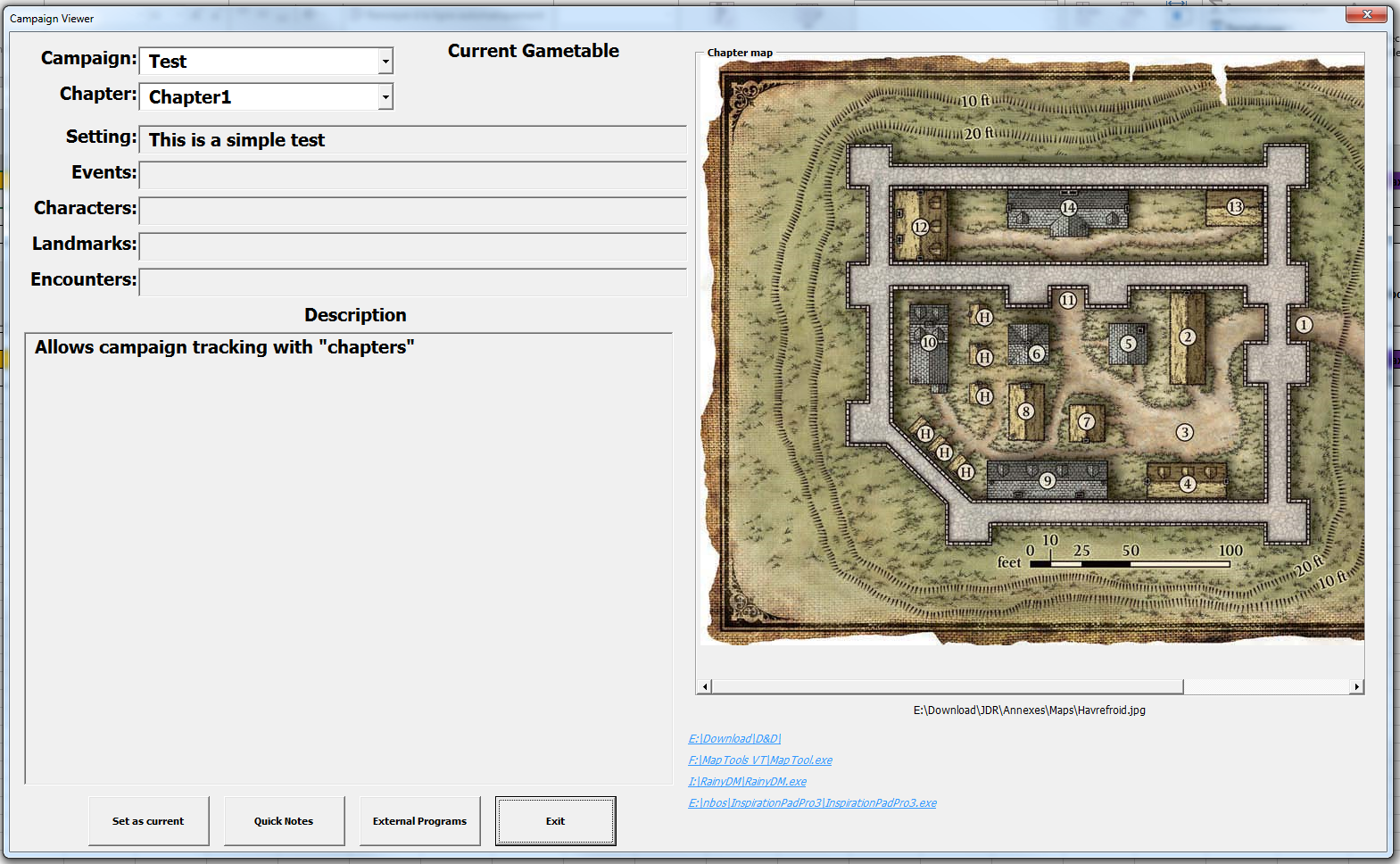
Task: Open the Campaign dropdown arrow
Action: (385, 62)
